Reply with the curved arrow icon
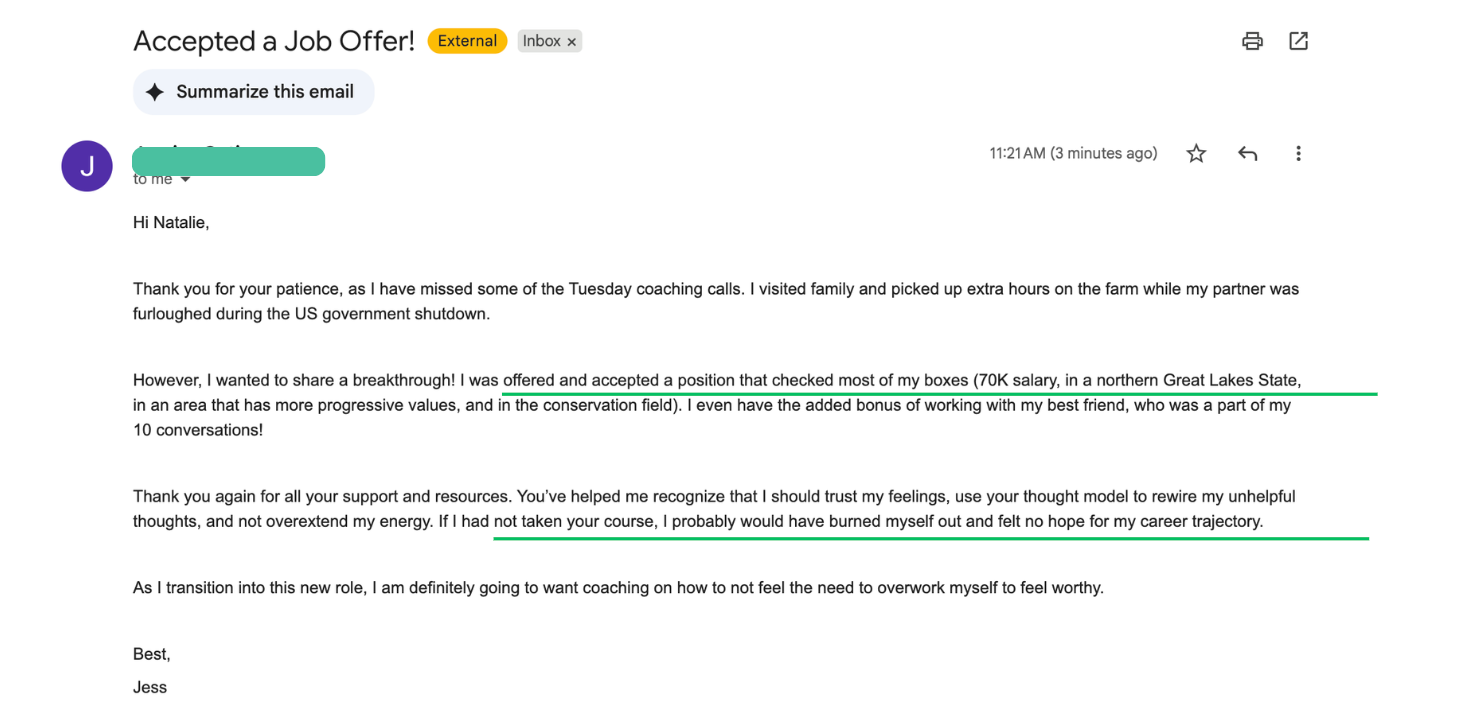1460x718 pixels. coord(1247,153)
